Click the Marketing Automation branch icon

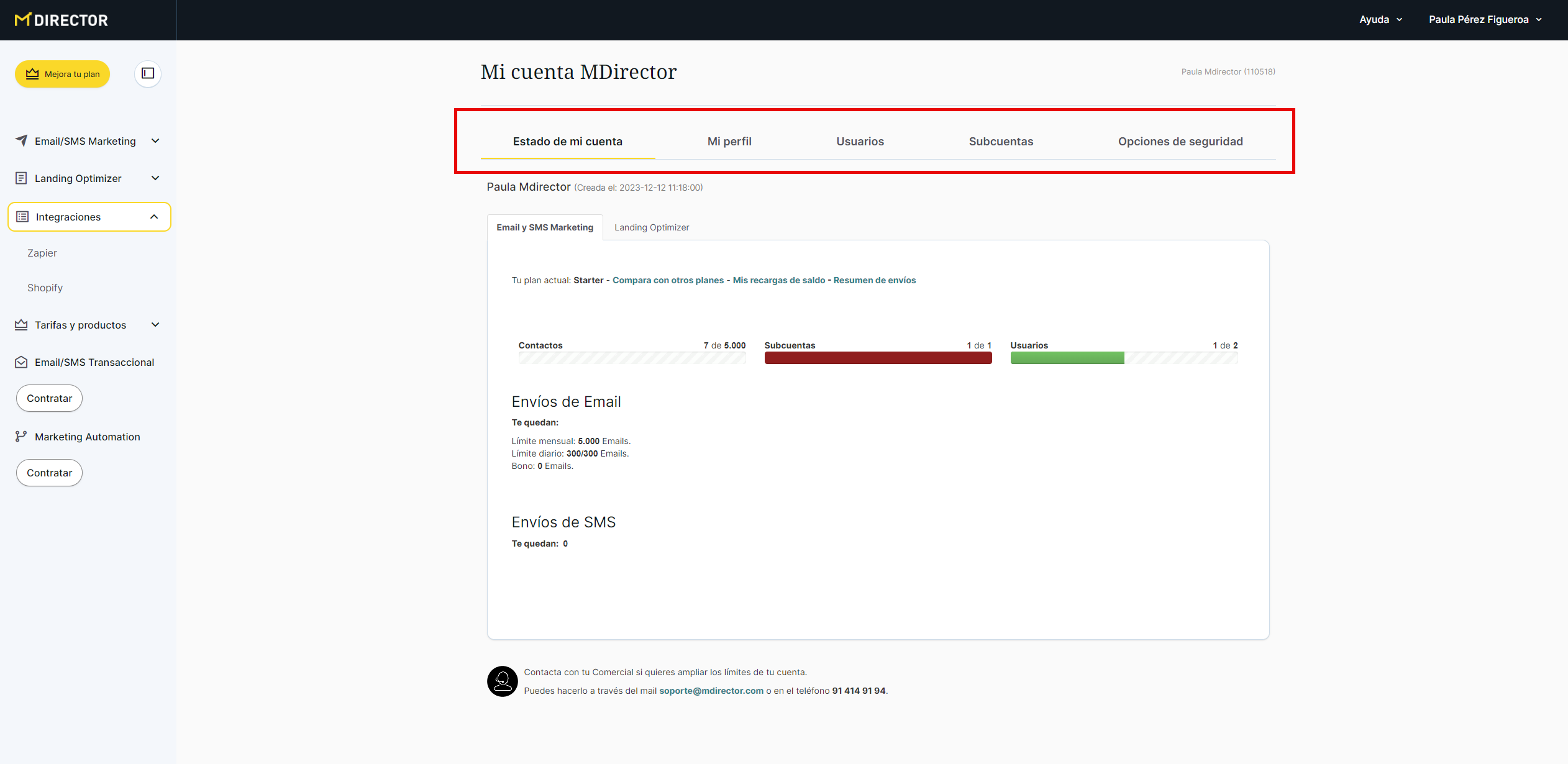tap(21, 437)
